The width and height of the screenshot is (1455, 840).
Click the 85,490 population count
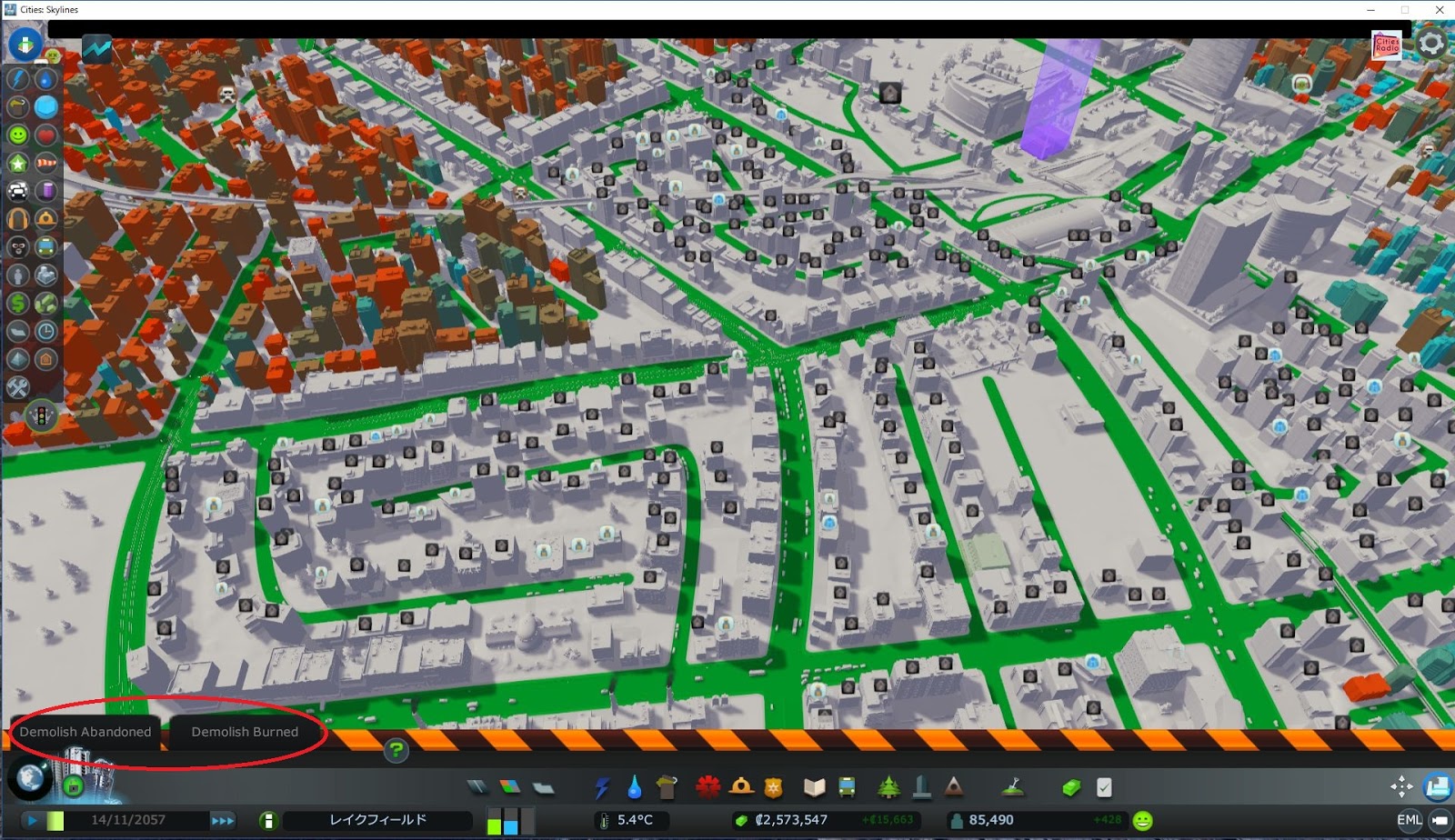[991, 820]
